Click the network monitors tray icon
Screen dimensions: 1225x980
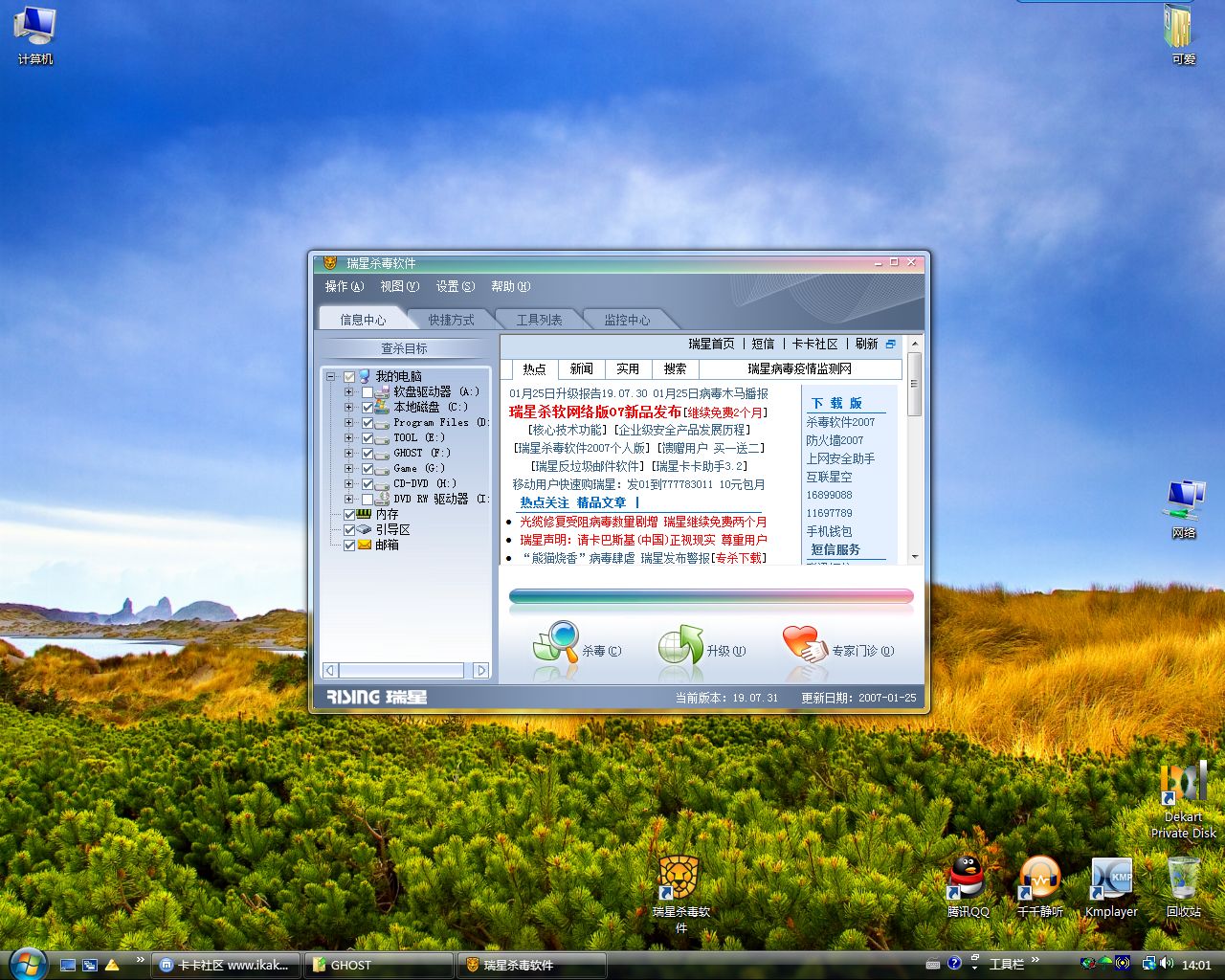(1148, 964)
